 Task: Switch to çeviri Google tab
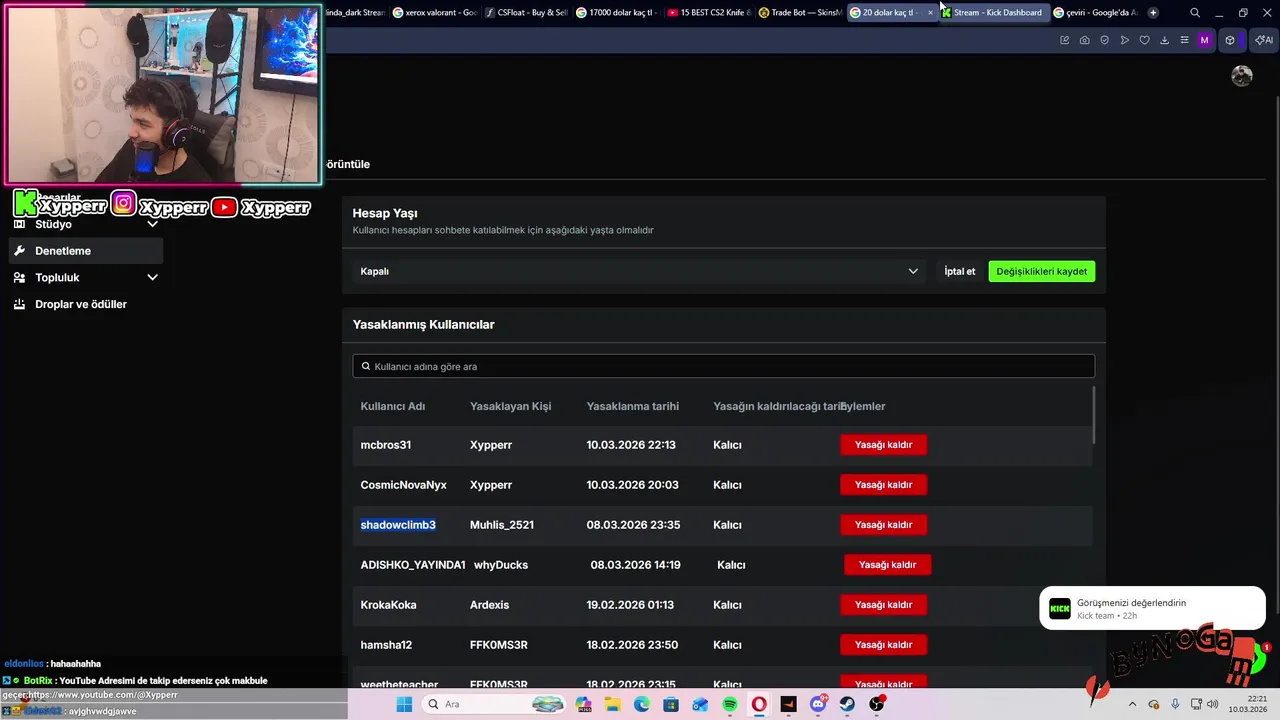1095,12
